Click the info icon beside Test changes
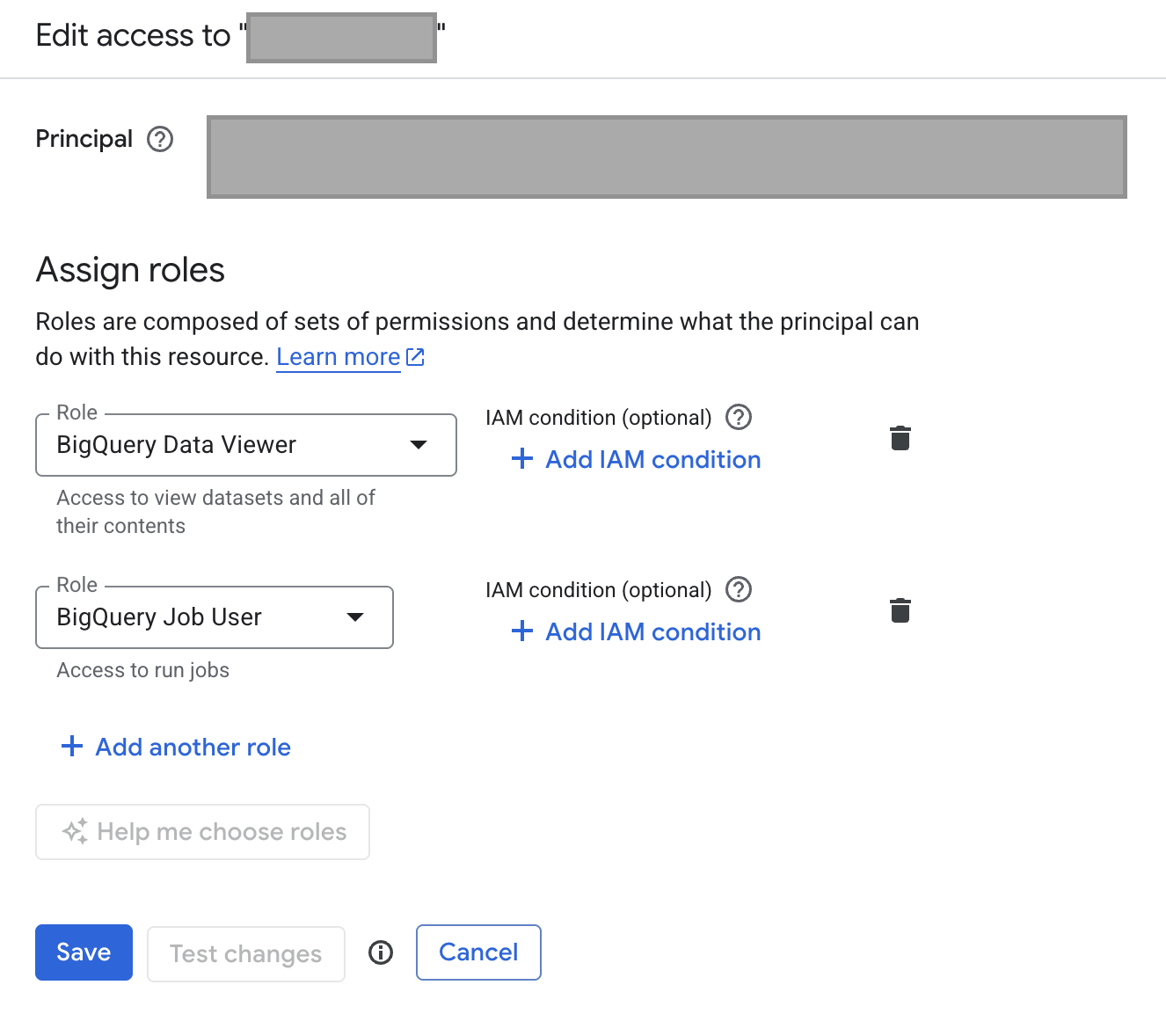The height and width of the screenshot is (1036, 1166). [x=381, y=952]
